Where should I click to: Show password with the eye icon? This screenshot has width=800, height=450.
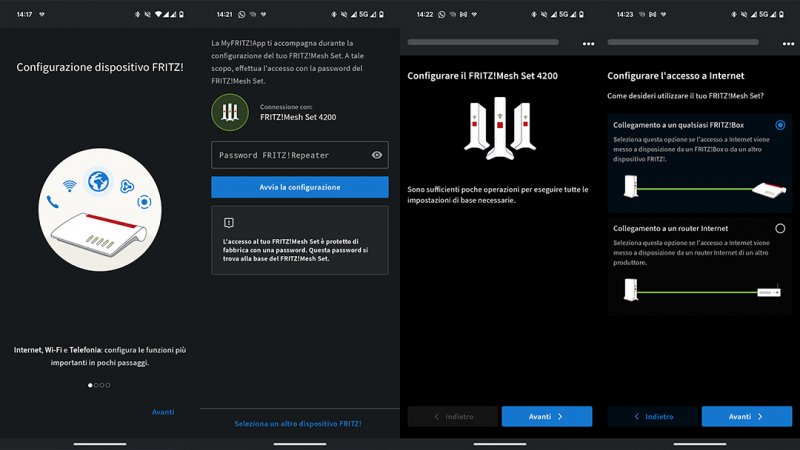[x=377, y=155]
